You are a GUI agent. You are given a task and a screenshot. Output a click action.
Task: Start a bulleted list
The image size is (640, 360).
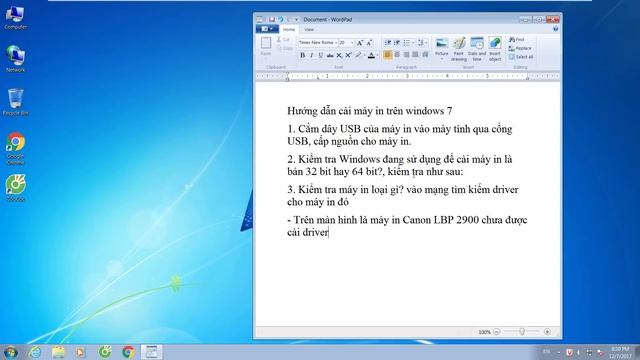(x=406, y=42)
